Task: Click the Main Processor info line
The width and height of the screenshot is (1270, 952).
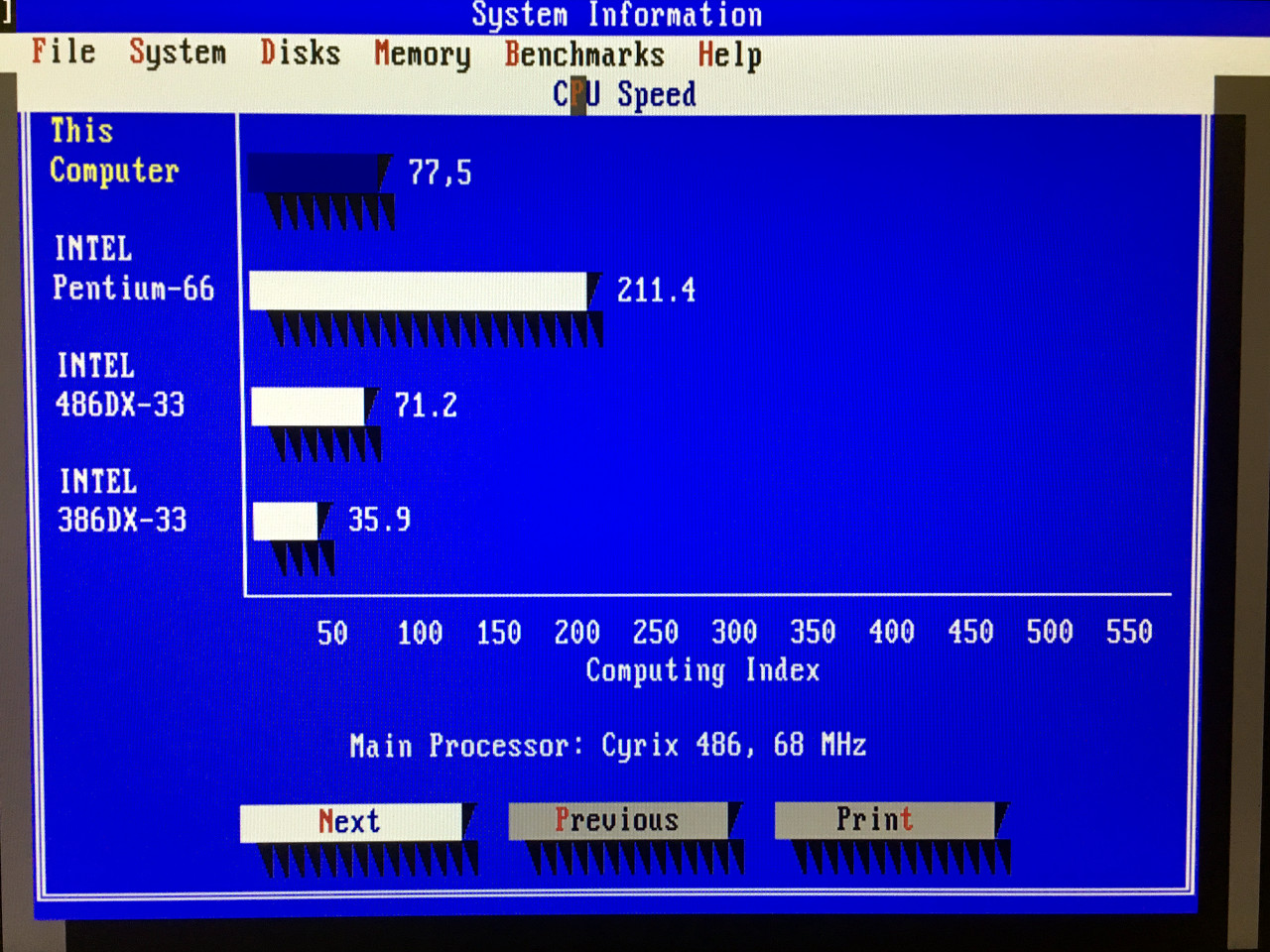Action: [607, 745]
